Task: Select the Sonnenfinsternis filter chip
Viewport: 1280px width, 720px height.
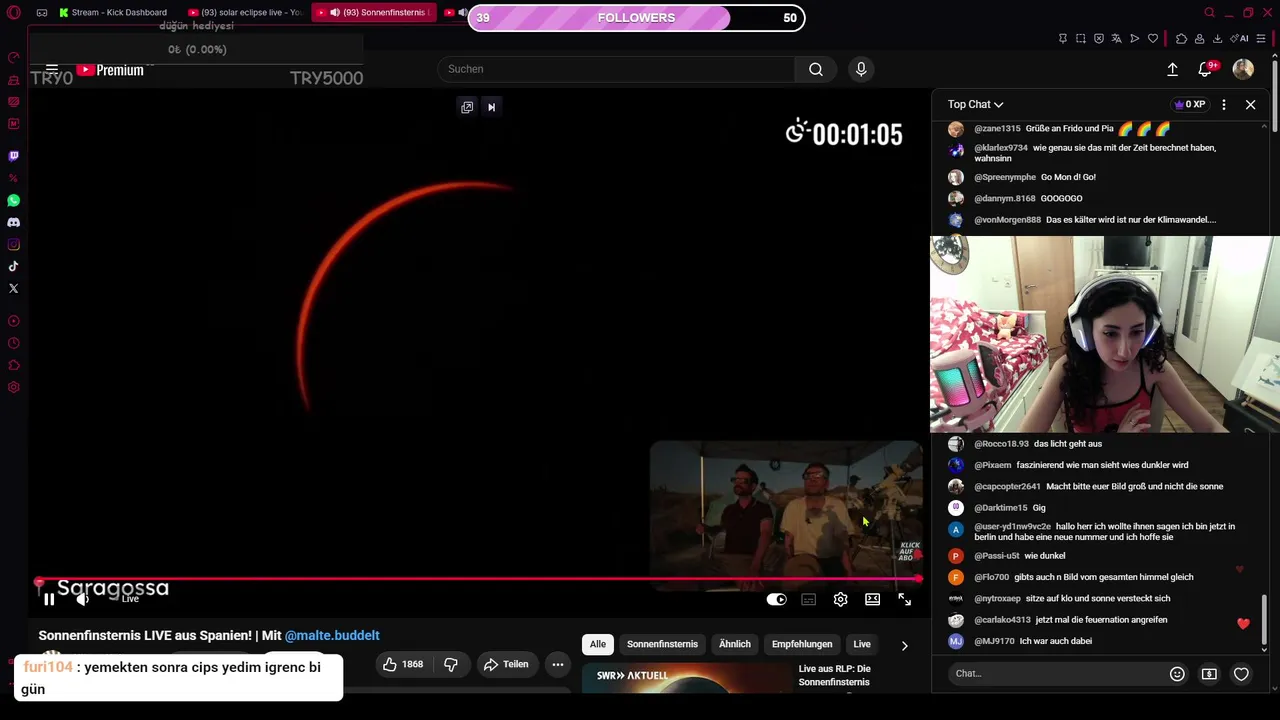Action: [662, 644]
